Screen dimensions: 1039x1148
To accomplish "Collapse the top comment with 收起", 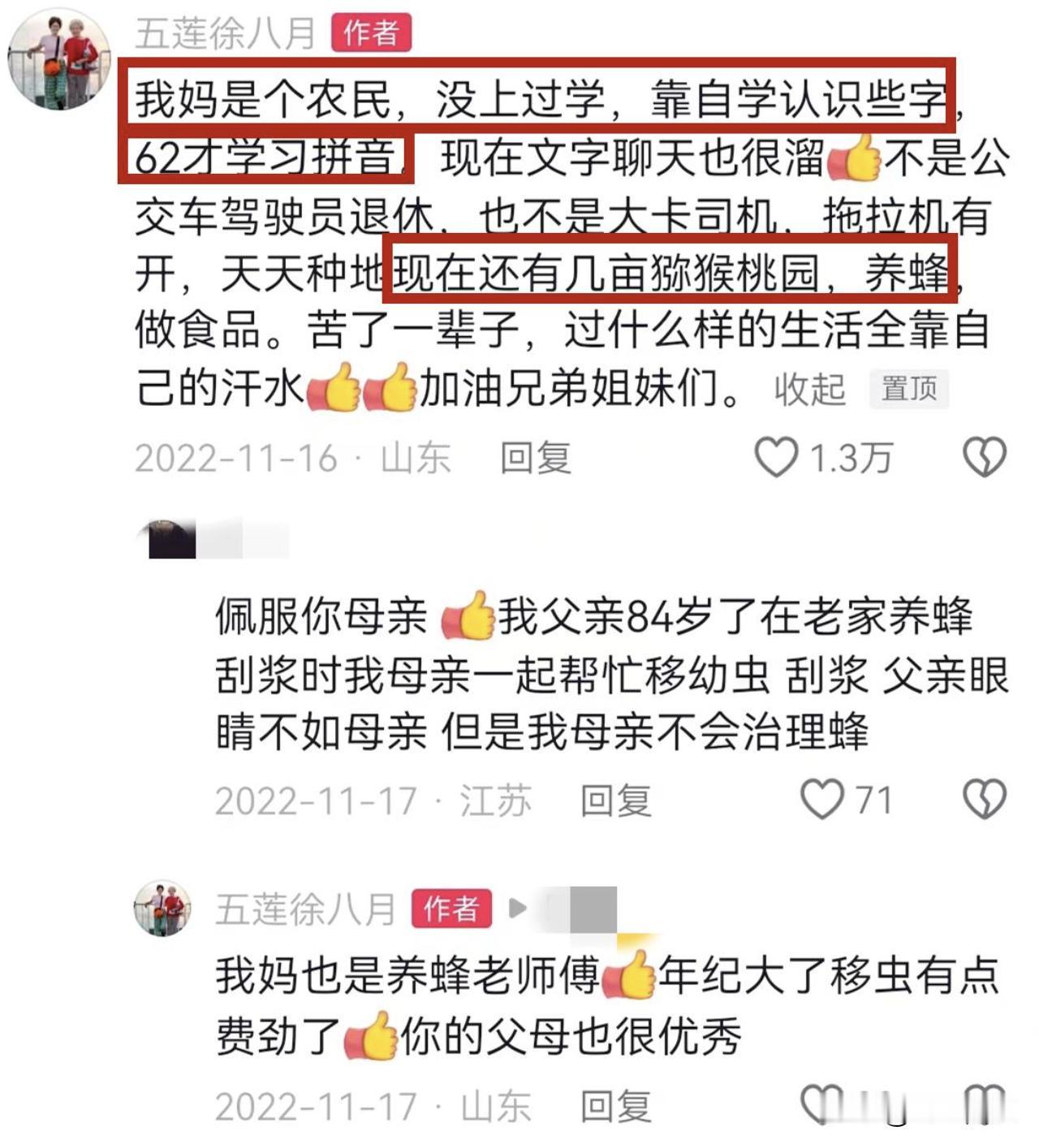I will (x=809, y=389).
